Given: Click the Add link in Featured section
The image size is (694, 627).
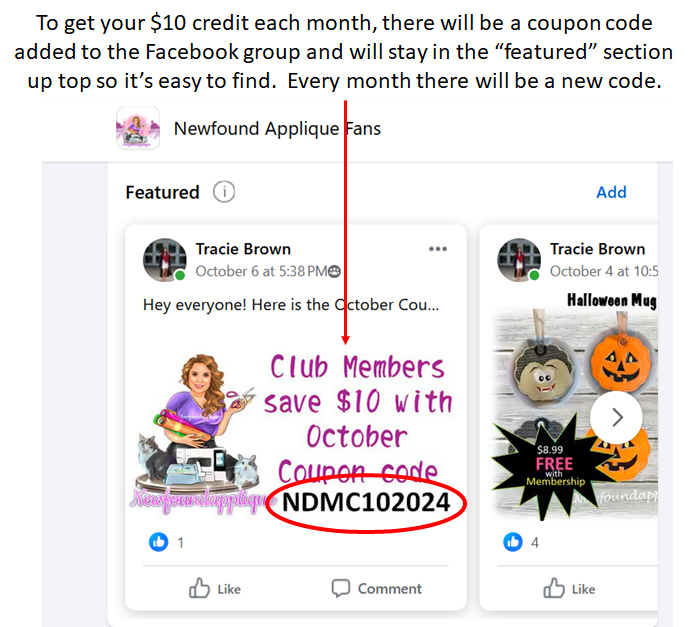Looking at the screenshot, I should (x=611, y=192).
